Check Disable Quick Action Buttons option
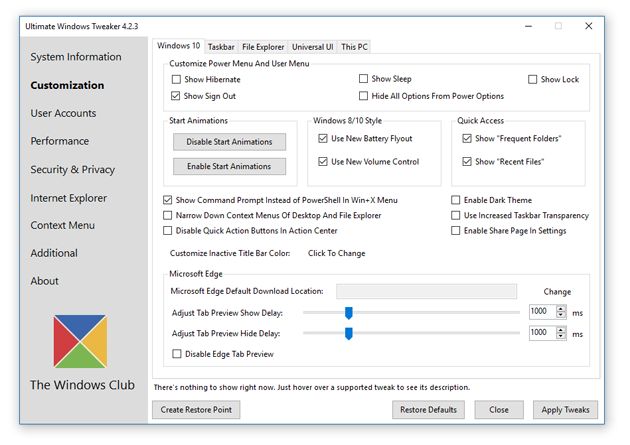 pyautogui.click(x=168, y=231)
